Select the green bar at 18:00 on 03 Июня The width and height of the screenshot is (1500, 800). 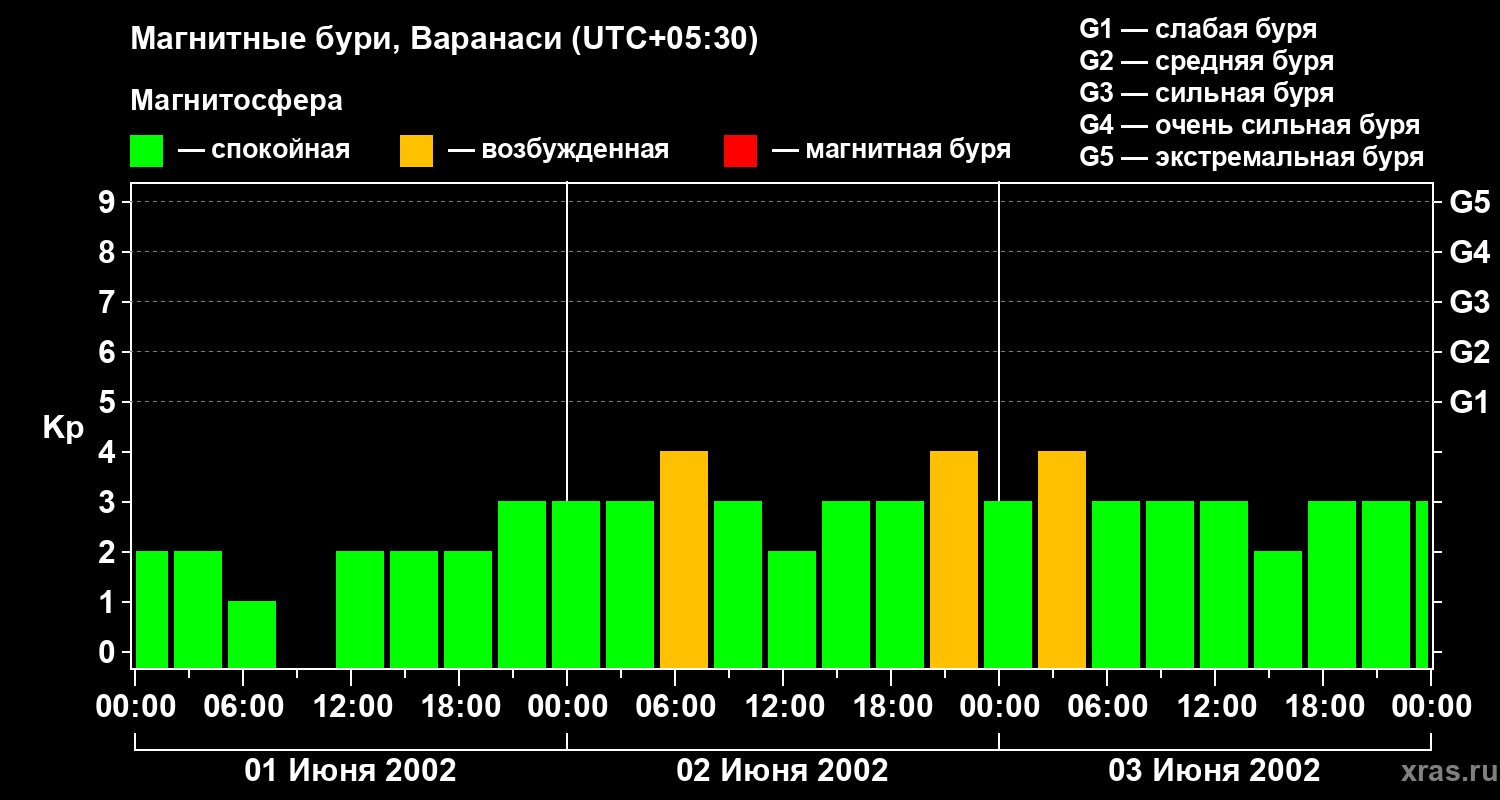coord(1332,585)
